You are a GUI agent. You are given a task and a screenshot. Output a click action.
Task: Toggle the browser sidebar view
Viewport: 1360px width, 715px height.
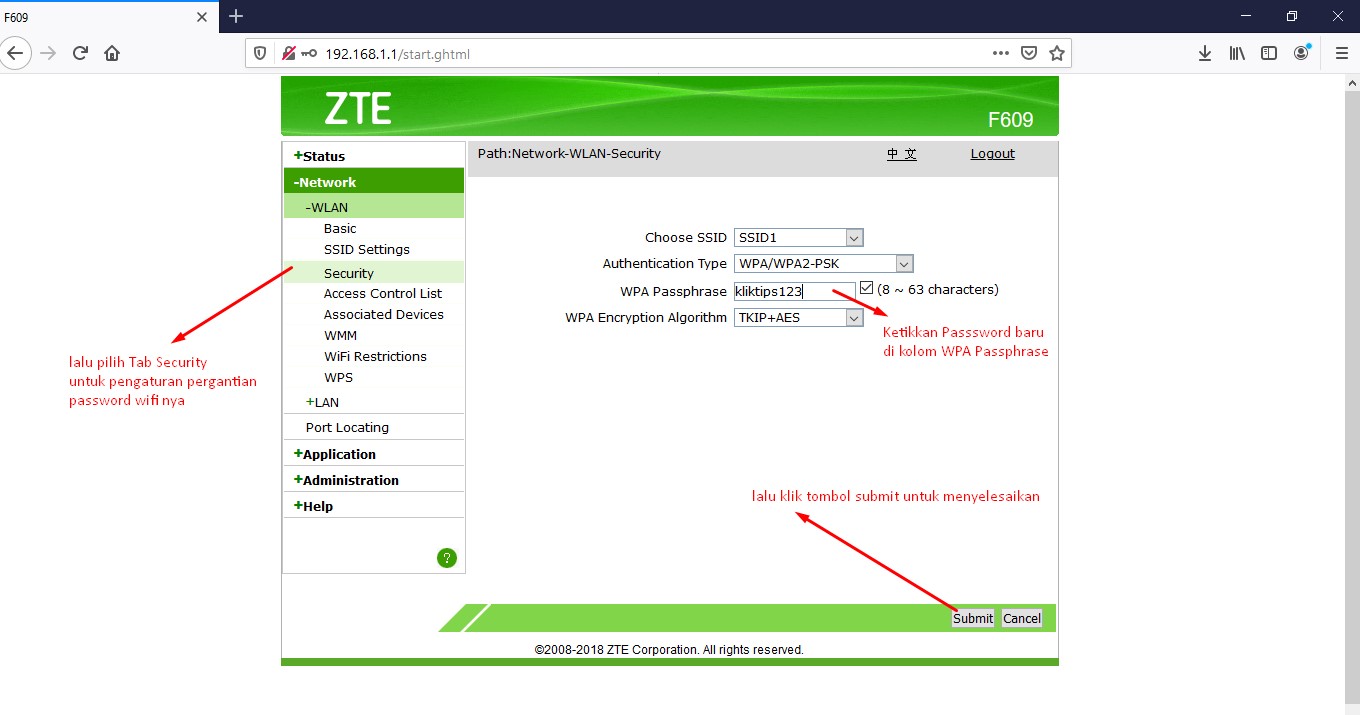coord(1269,53)
